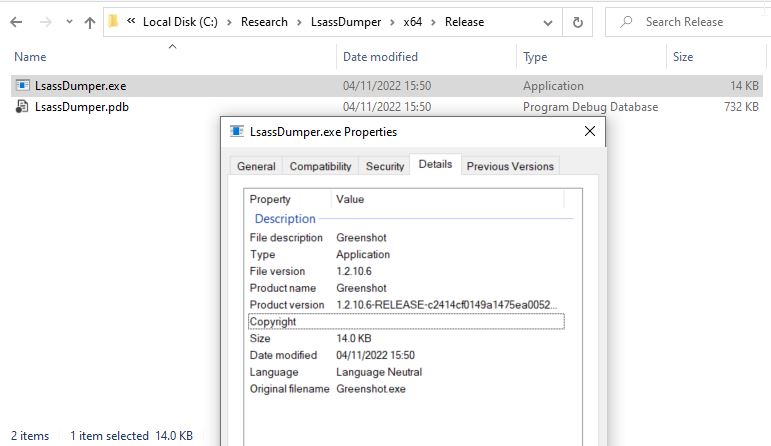Sort by Type column header

pos(535,57)
